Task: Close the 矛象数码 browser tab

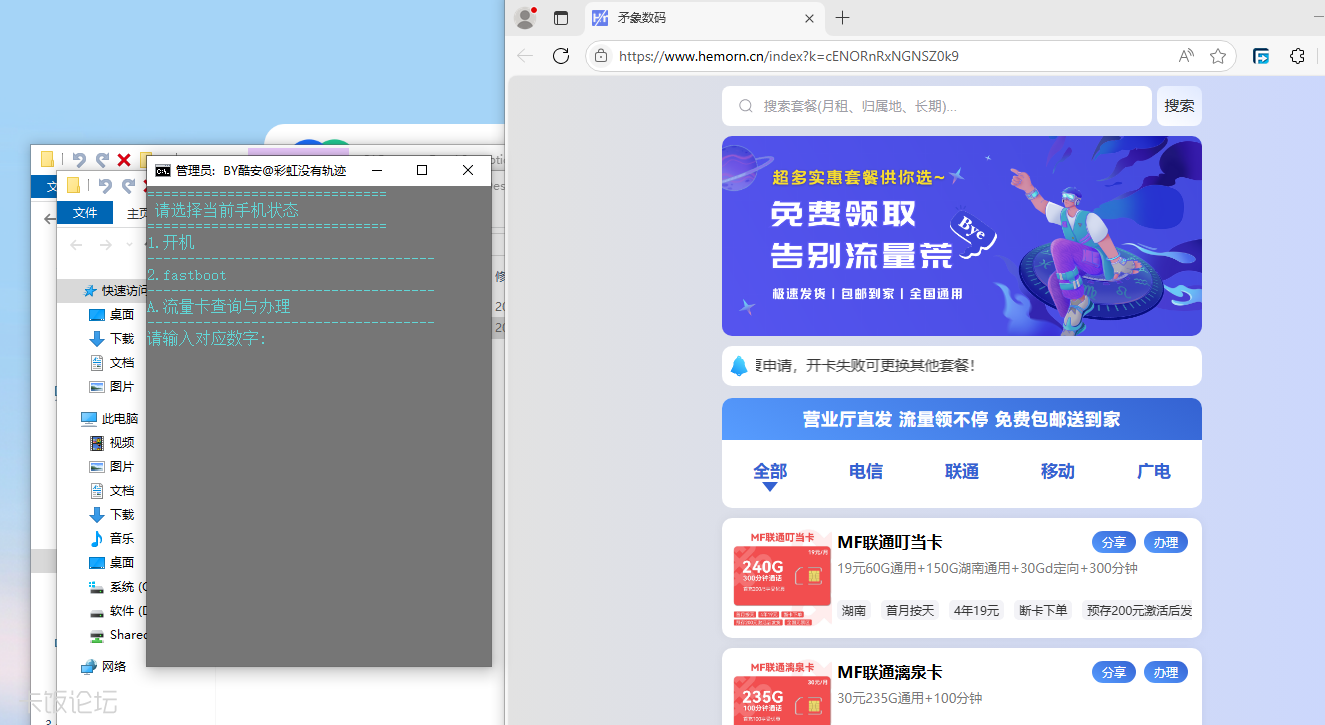Action: [x=810, y=18]
